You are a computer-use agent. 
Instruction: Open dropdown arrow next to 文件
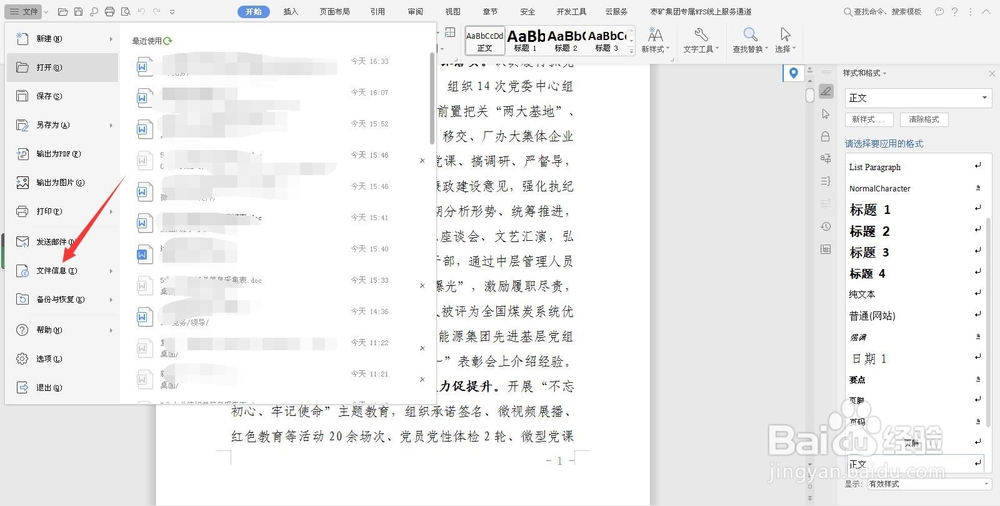pos(46,12)
